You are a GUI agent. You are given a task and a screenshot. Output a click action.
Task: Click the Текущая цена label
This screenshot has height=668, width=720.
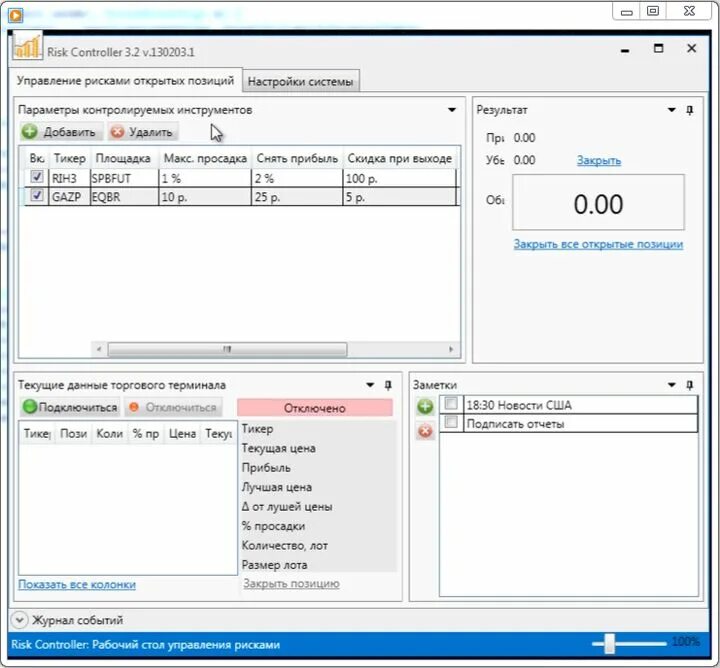[278, 449]
